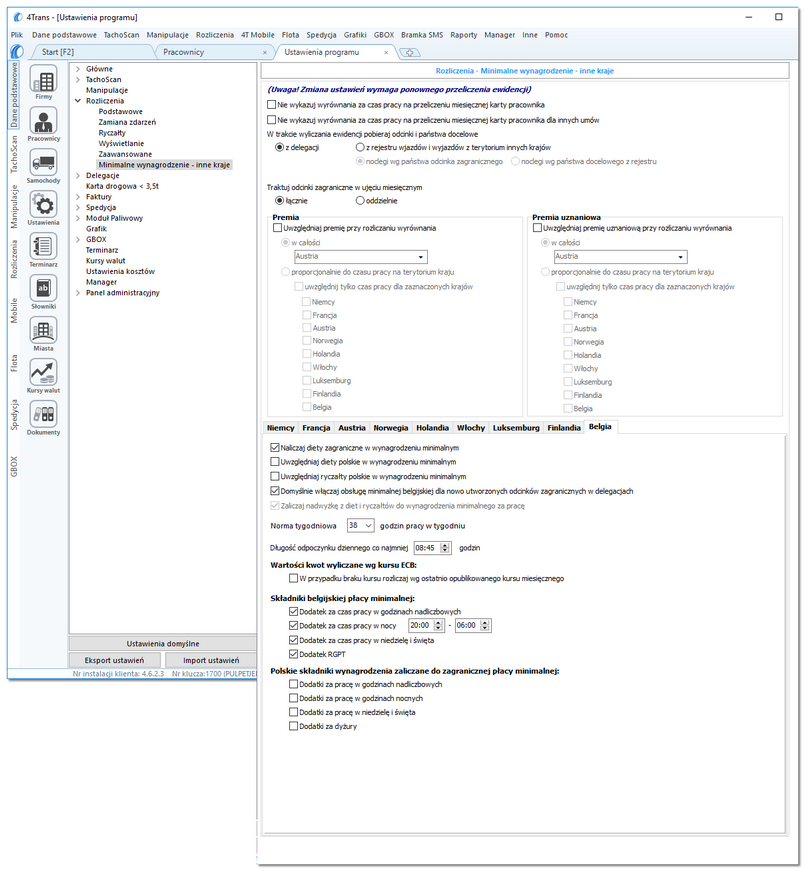Expand the Spedycja tree node
This screenshot has height=871, width=805.
pos(78,207)
